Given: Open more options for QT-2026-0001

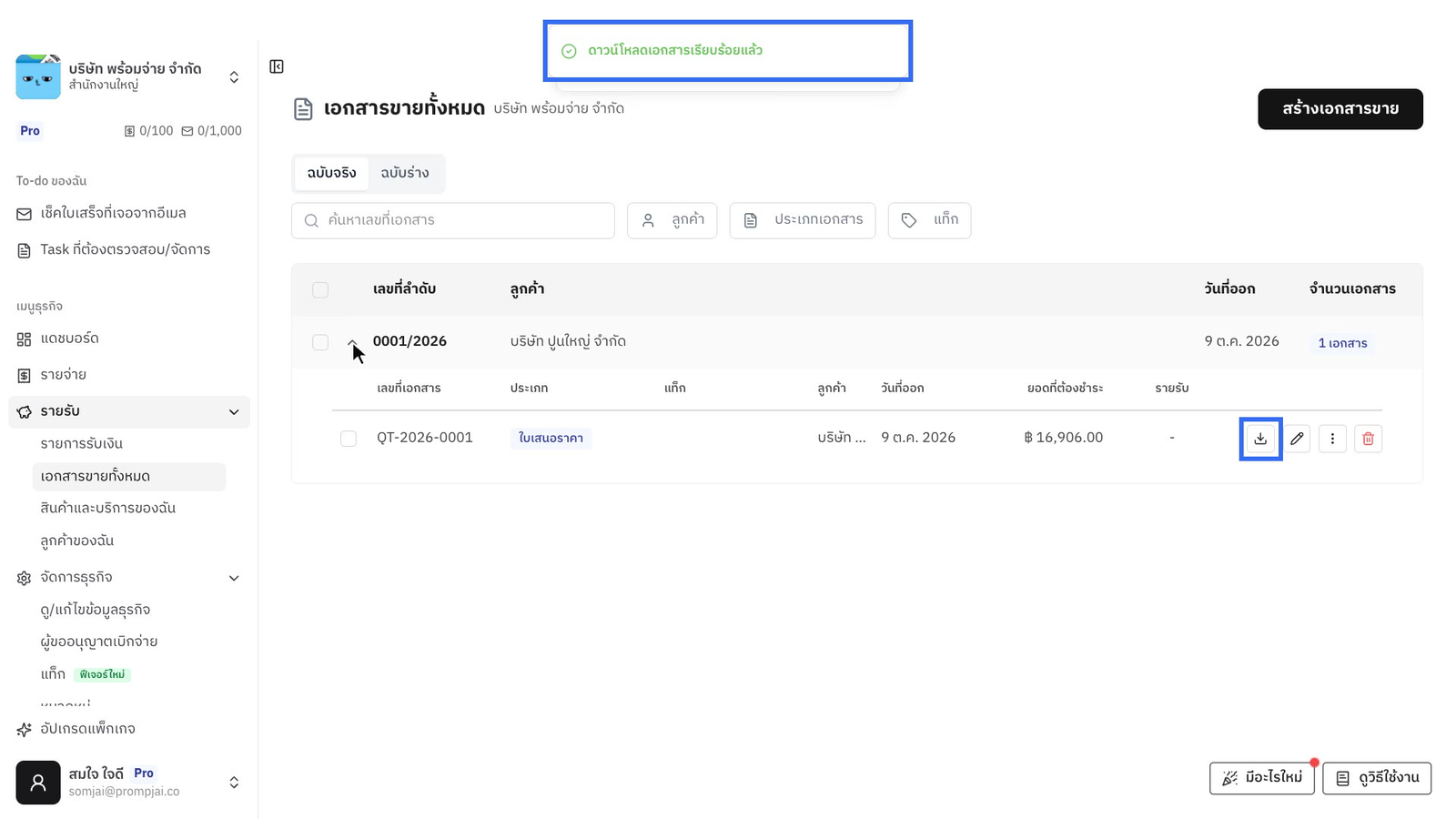Looking at the screenshot, I should tap(1332, 439).
